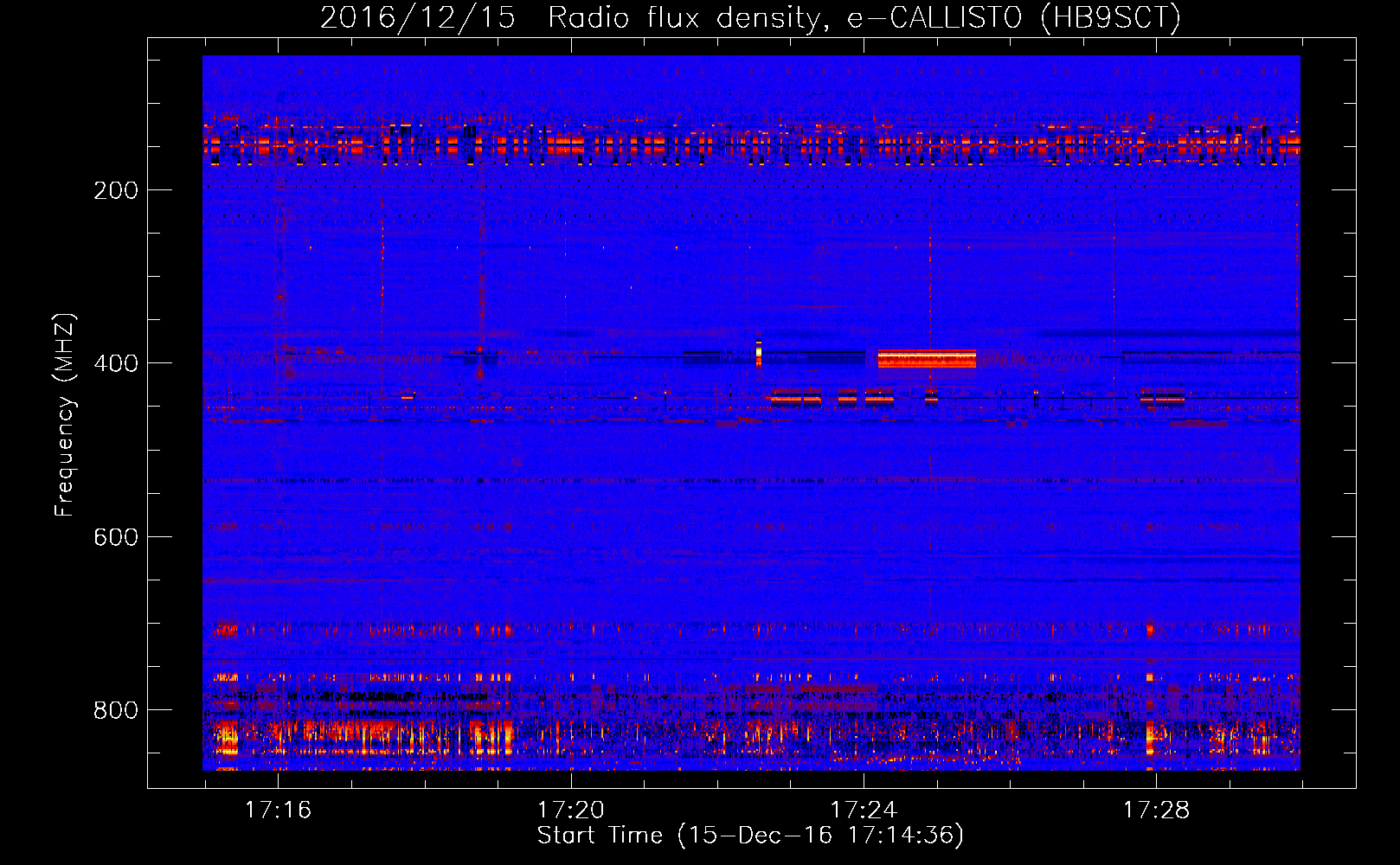Click the 17:24 time tick label
The height and width of the screenshot is (865, 1400).
click(x=864, y=810)
